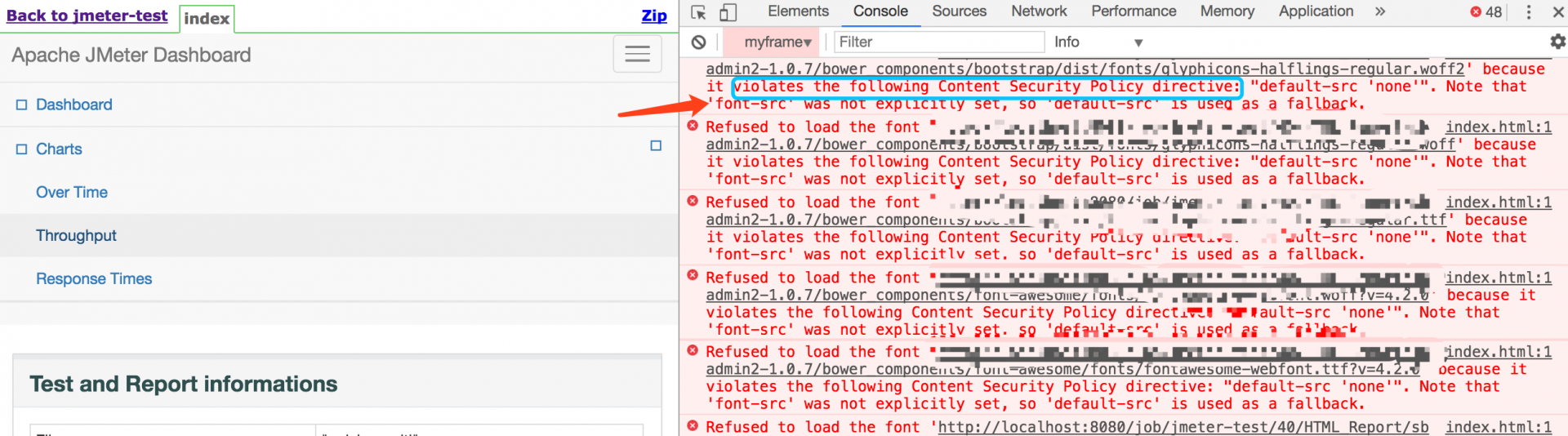Open the Throughput chart link
The height and width of the screenshot is (436, 1568).
pos(76,236)
